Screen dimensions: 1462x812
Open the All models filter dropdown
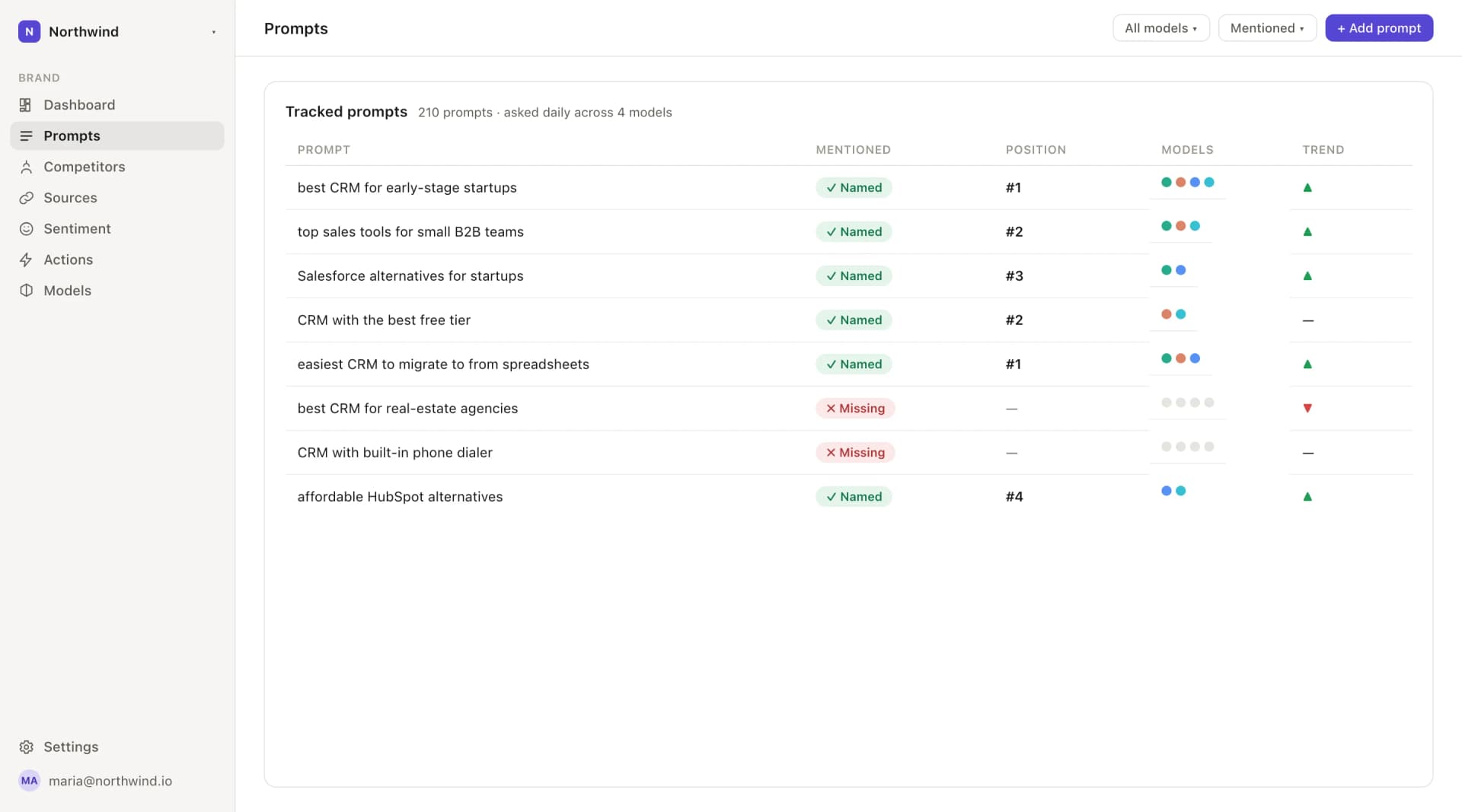tap(1160, 28)
